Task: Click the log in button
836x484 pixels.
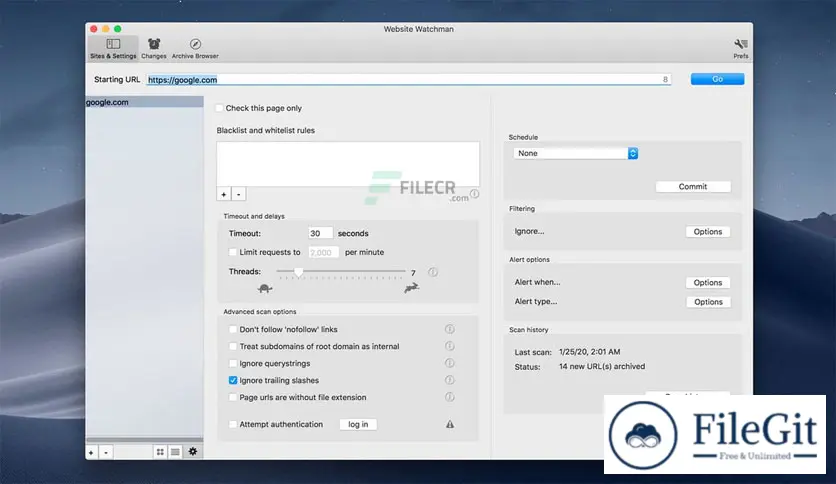Action: pos(358,424)
